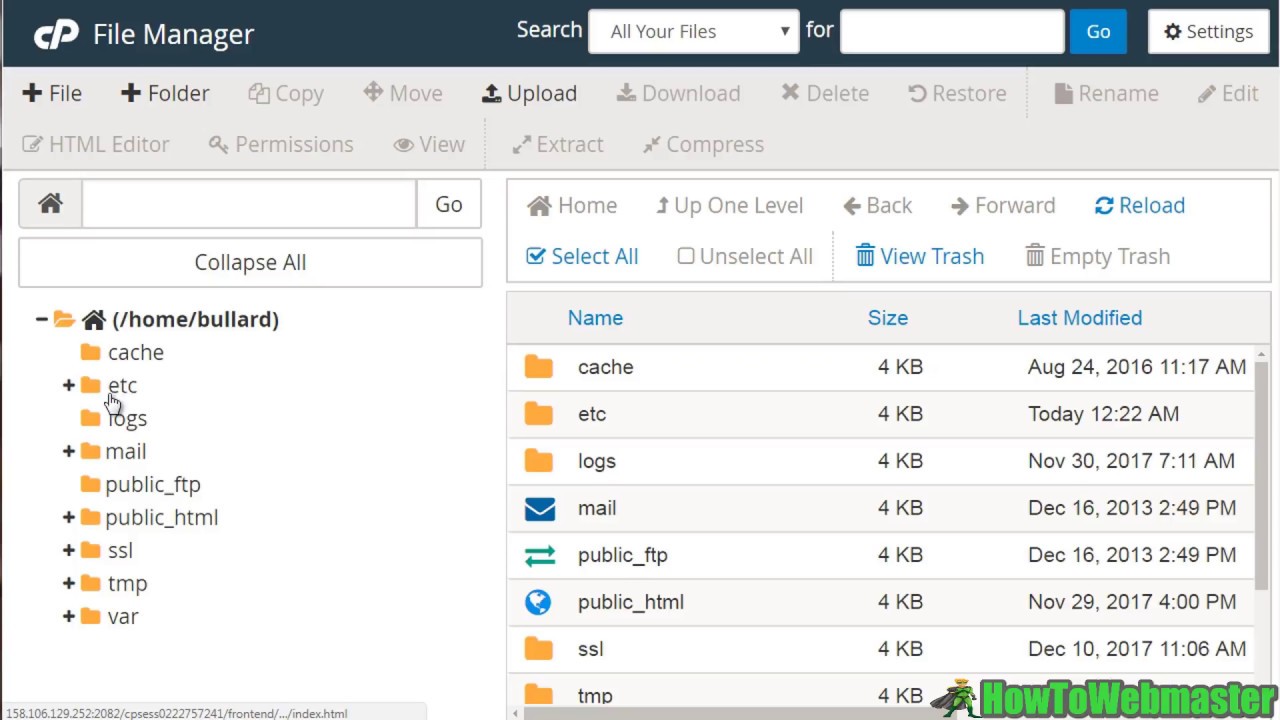Select the public_html row name text
The height and width of the screenshot is (720, 1280).
(x=631, y=602)
